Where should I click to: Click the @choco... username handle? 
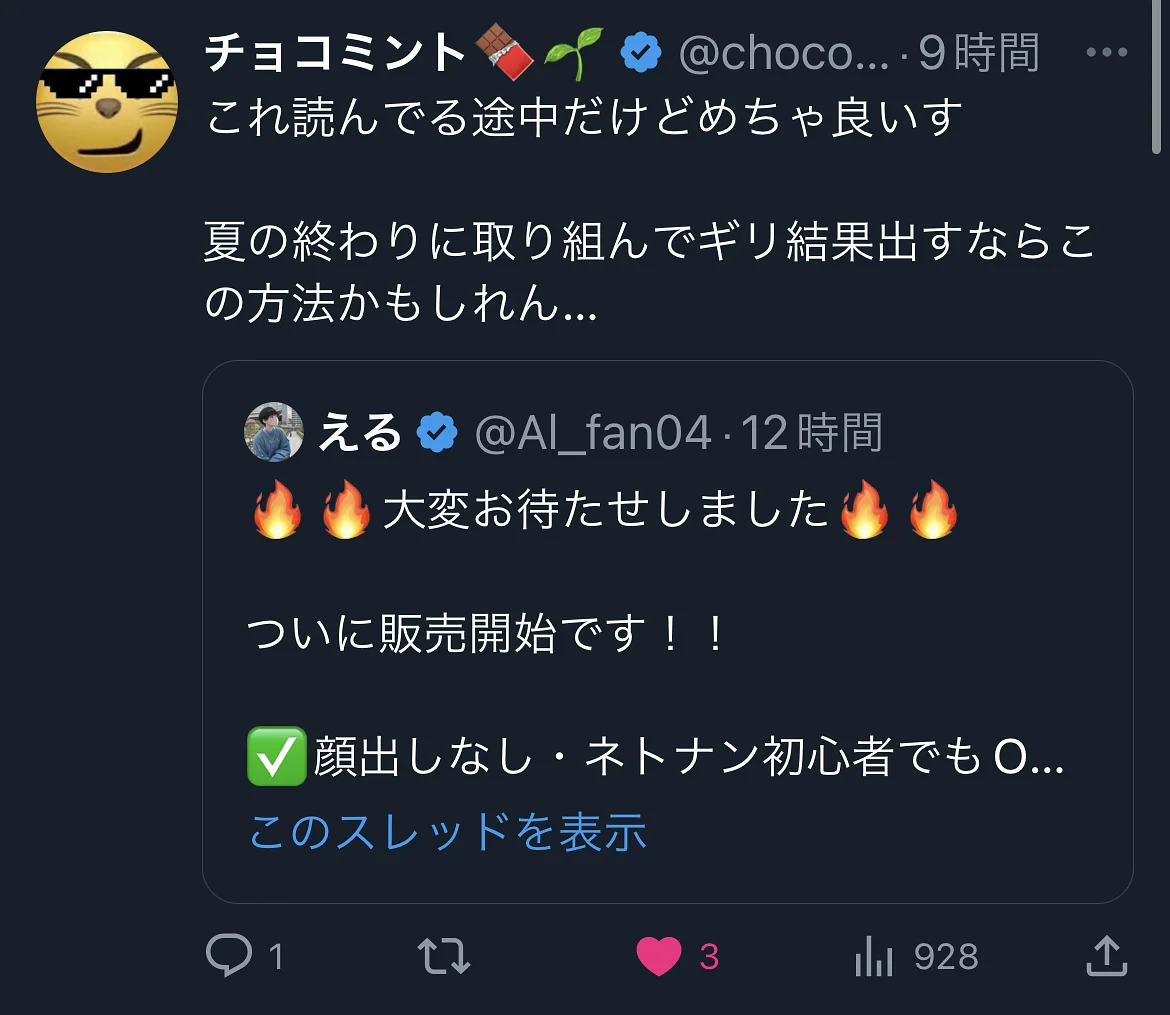pyautogui.click(x=784, y=53)
